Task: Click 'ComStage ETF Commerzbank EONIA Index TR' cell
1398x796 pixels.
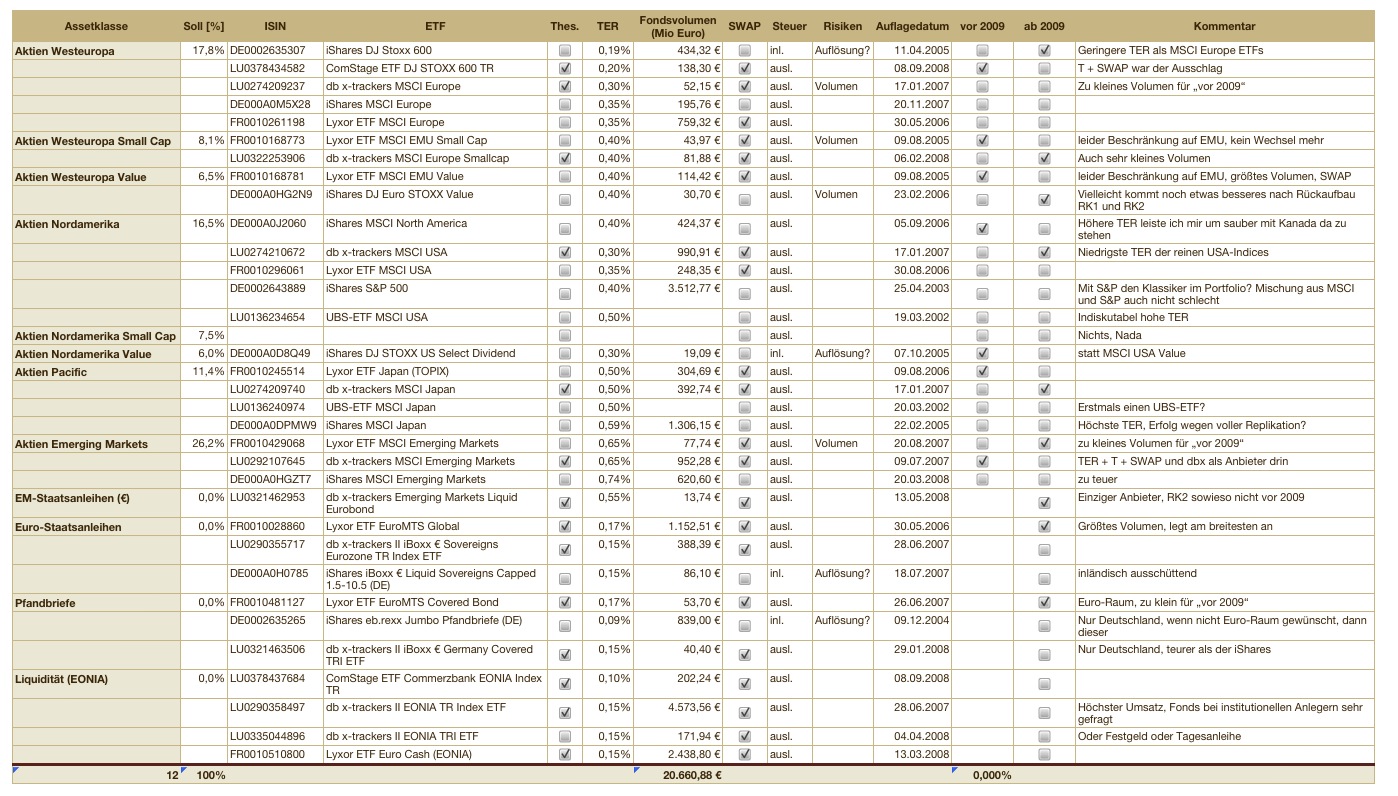Action: pos(435,684)
